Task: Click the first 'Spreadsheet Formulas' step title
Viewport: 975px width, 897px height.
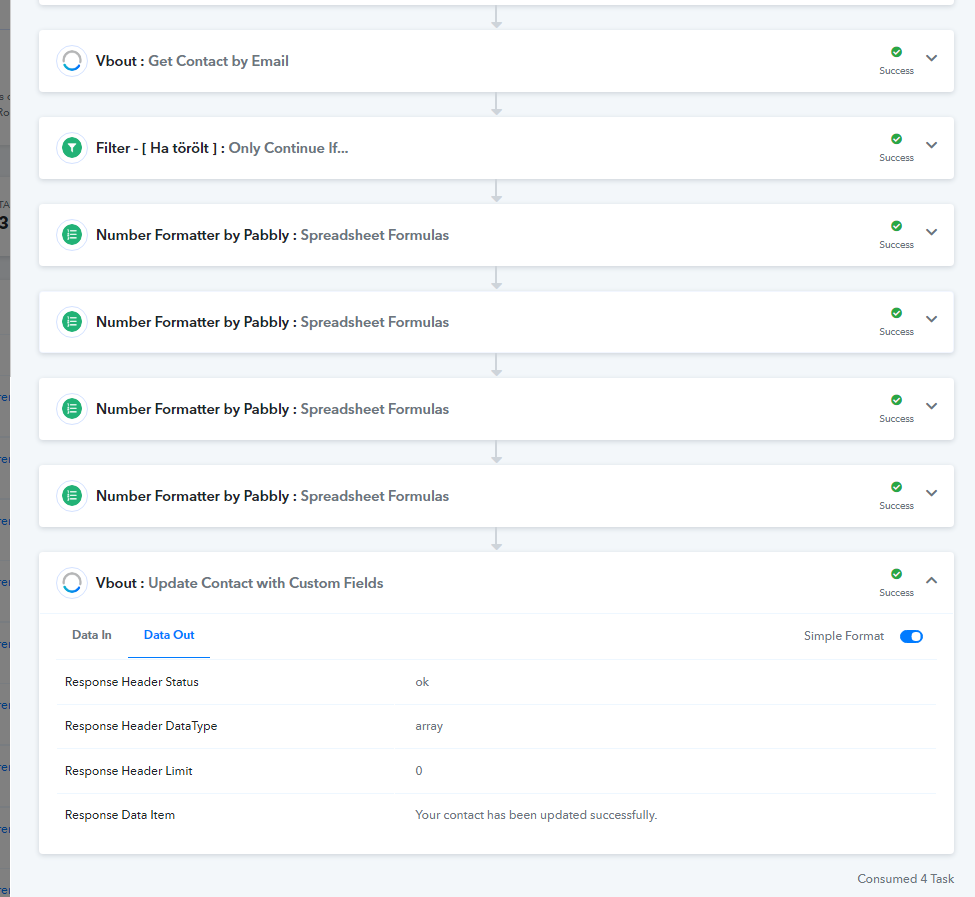Action: click(374, 235)
